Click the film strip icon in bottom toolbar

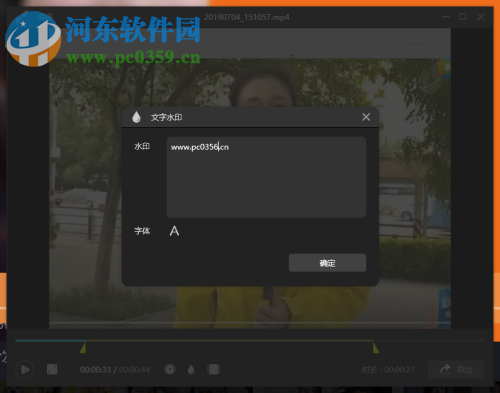click(214, 369)
